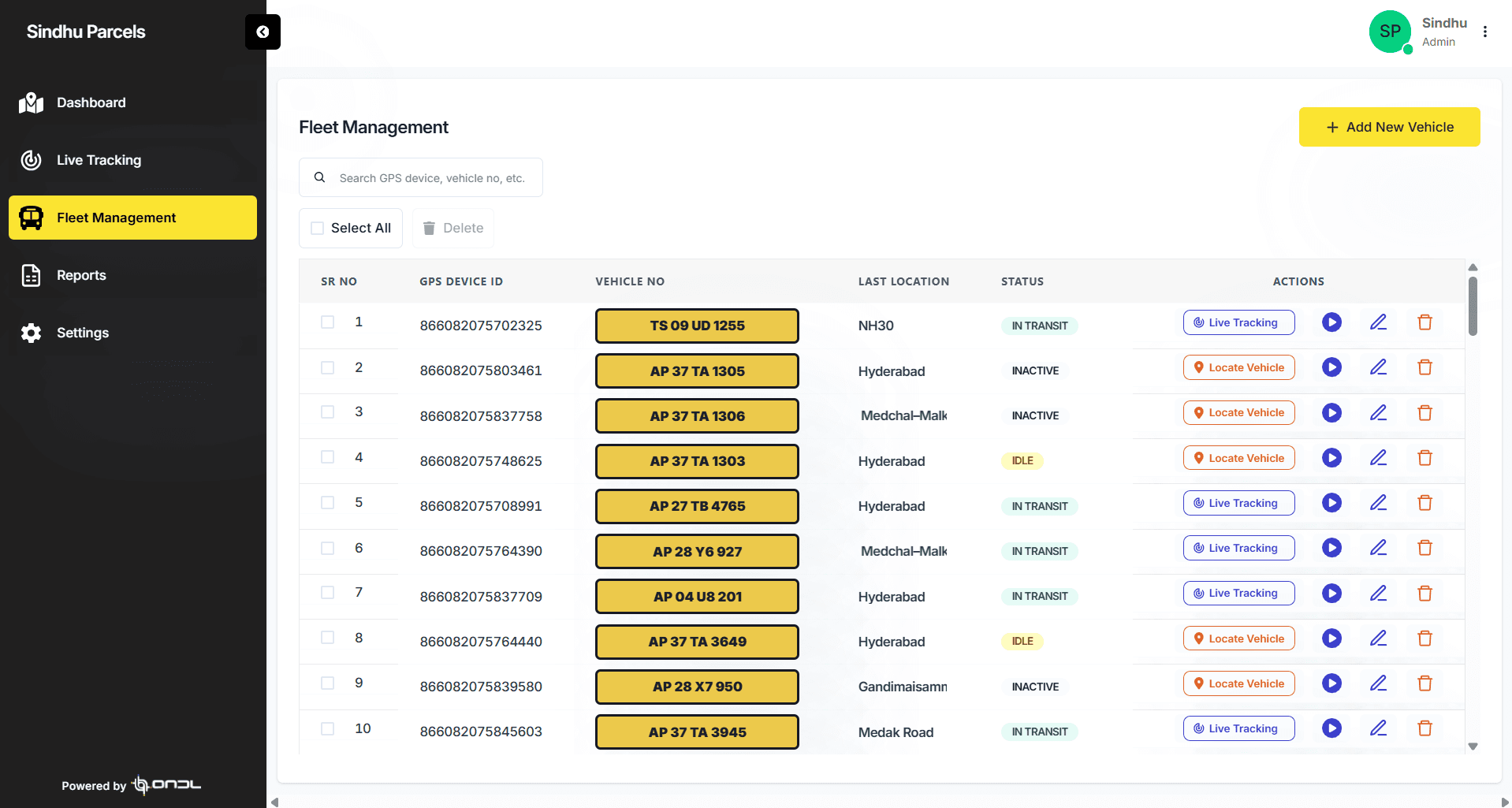This screenshot has height=808, width=1512.
Task: Click the Delete button above table
Action: click(453, 229)
